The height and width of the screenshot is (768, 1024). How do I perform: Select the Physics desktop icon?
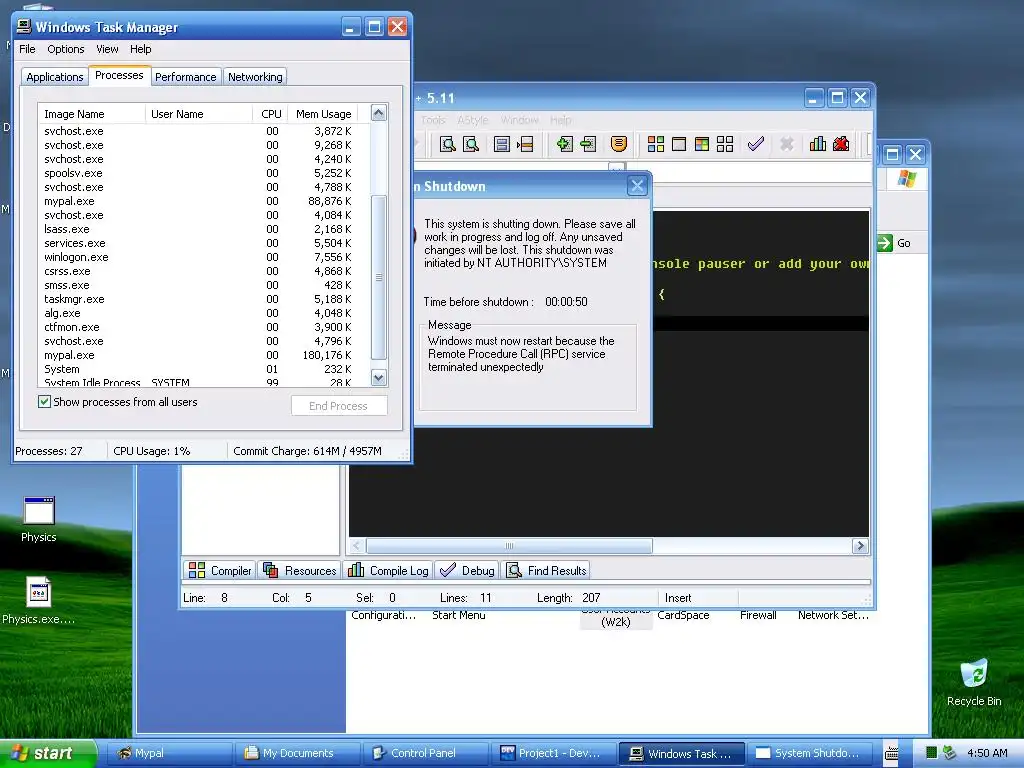39,520
